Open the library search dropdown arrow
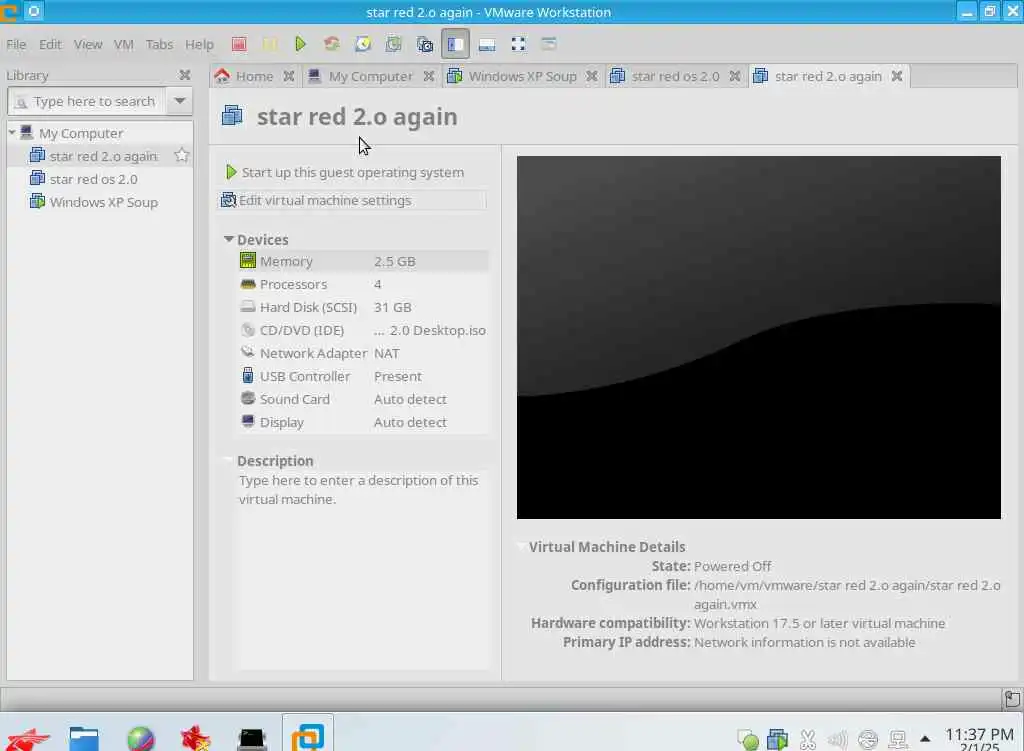 click(x=180, y=101)
